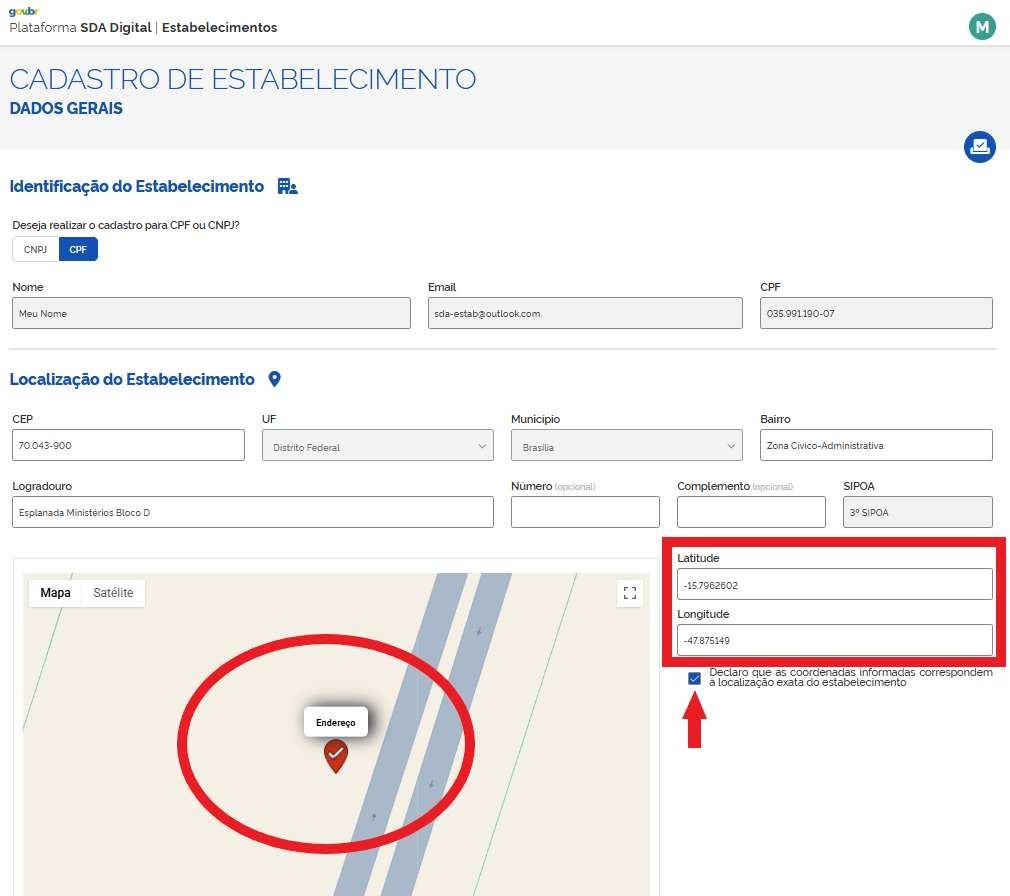Viewport: 1010px width, 896px height.
Task: Click the blue round save icon
Action: pos(979,147)
